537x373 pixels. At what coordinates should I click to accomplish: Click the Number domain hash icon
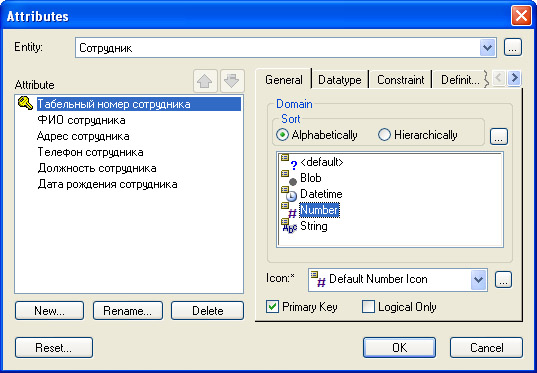tap(289, 211)
